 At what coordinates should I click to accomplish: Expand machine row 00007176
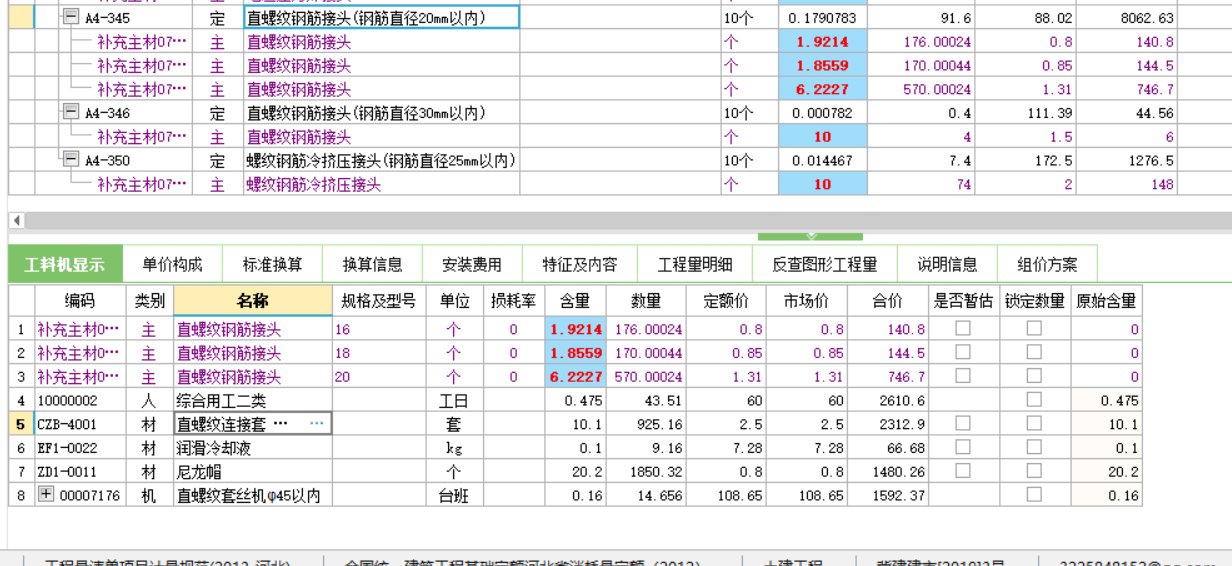pyautogui.click(x=46, y=494)
